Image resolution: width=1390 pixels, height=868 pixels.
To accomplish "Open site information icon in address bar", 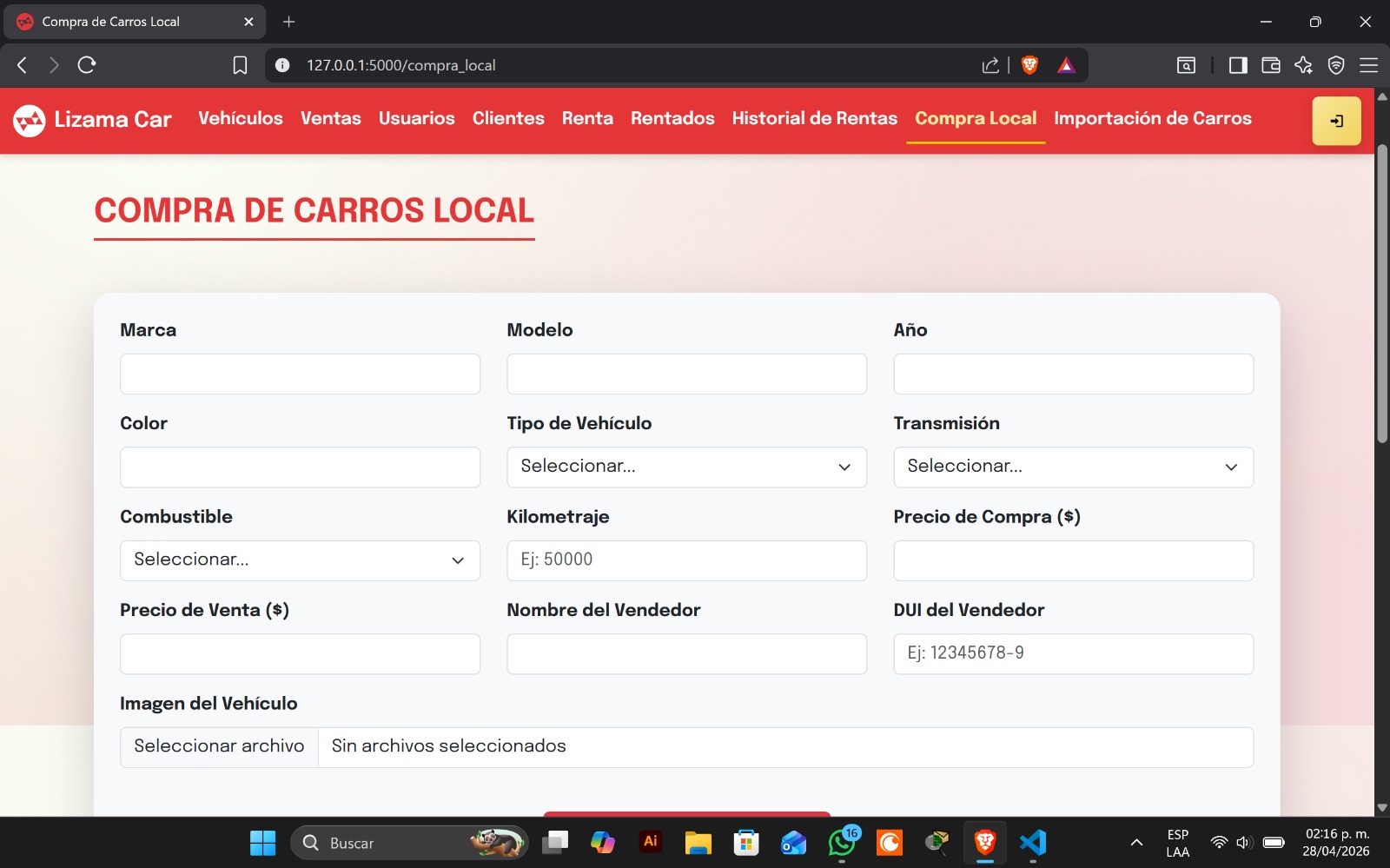I will (282, 65).
